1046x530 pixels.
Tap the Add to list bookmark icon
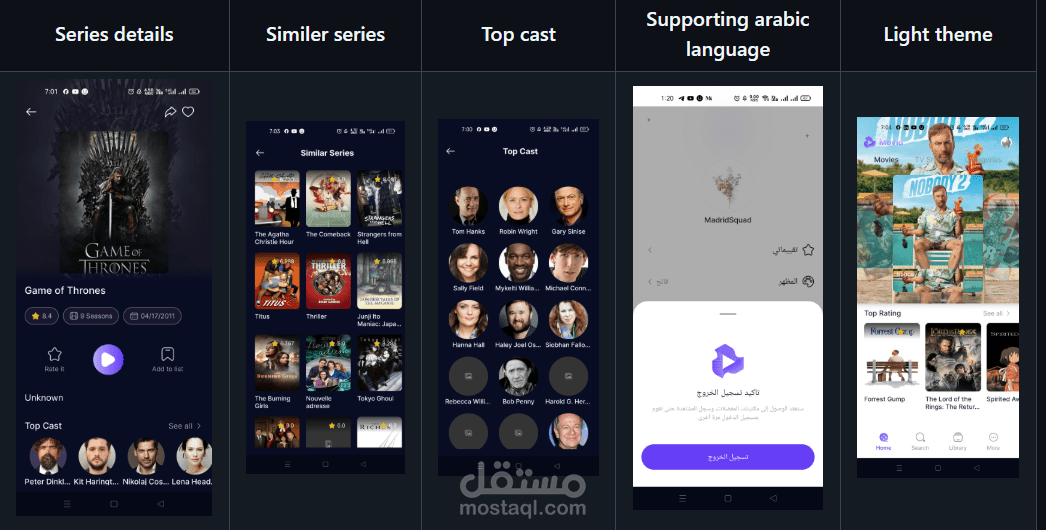click(167, 354)
